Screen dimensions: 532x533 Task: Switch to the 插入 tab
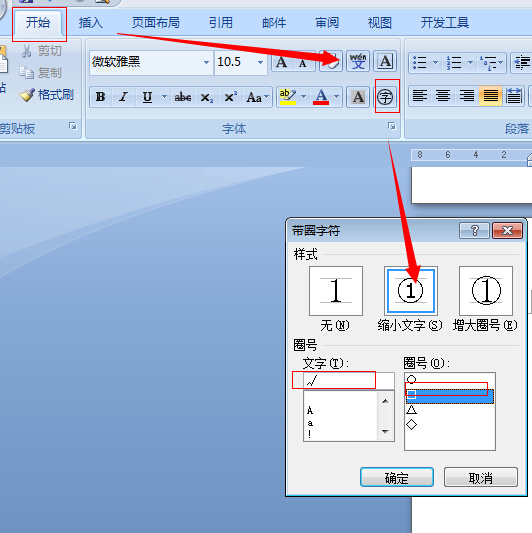pos(91,23)
